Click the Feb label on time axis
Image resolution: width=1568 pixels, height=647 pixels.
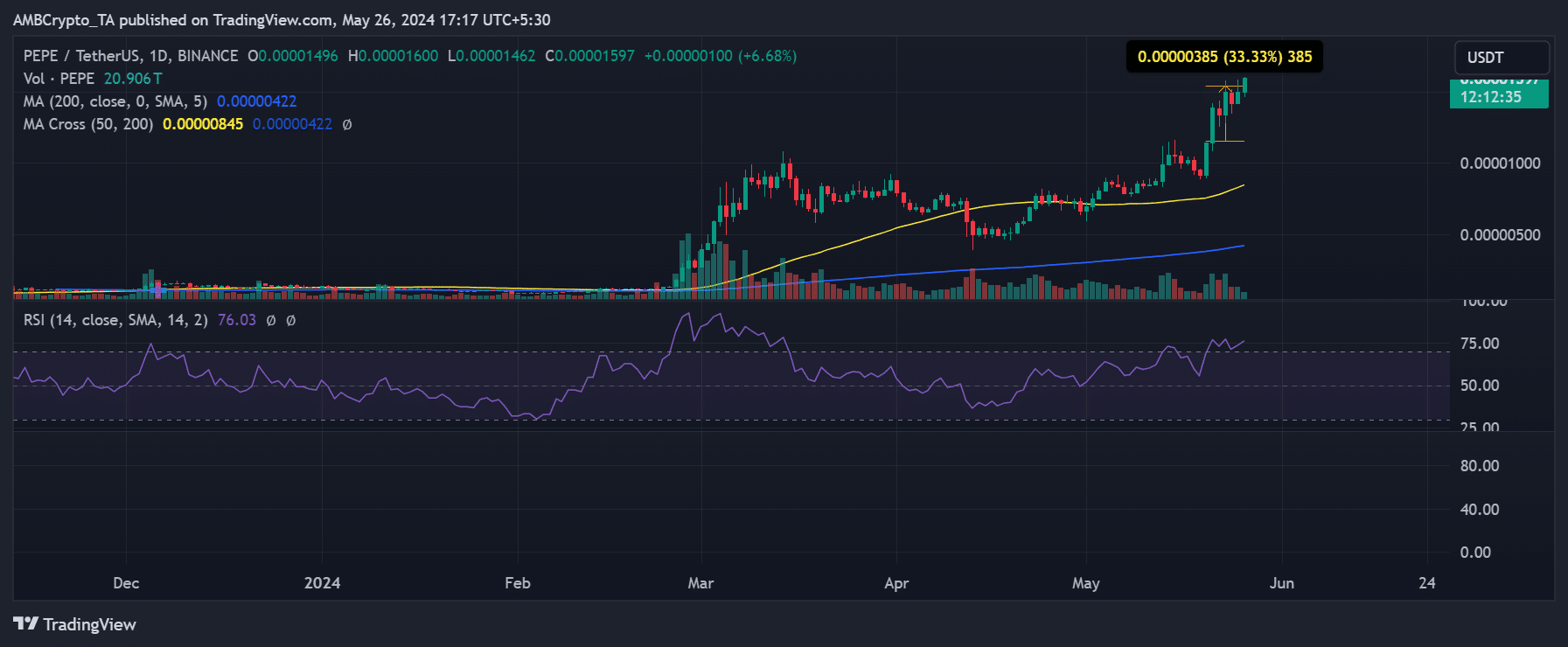coord(518,583)
